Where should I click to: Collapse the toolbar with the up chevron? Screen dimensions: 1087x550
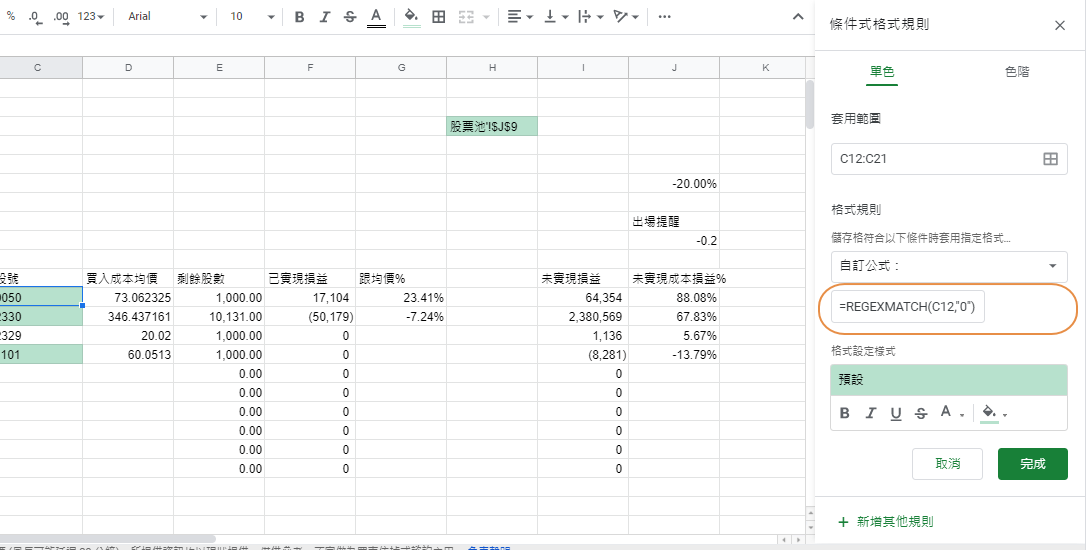click(x=798, y=17)
